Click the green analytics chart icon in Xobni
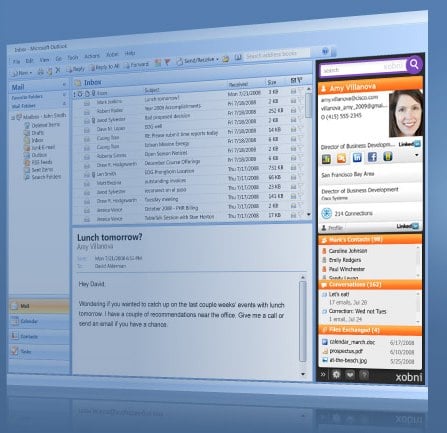This screenshot has width=447, height=433. (x=326, y=159)
